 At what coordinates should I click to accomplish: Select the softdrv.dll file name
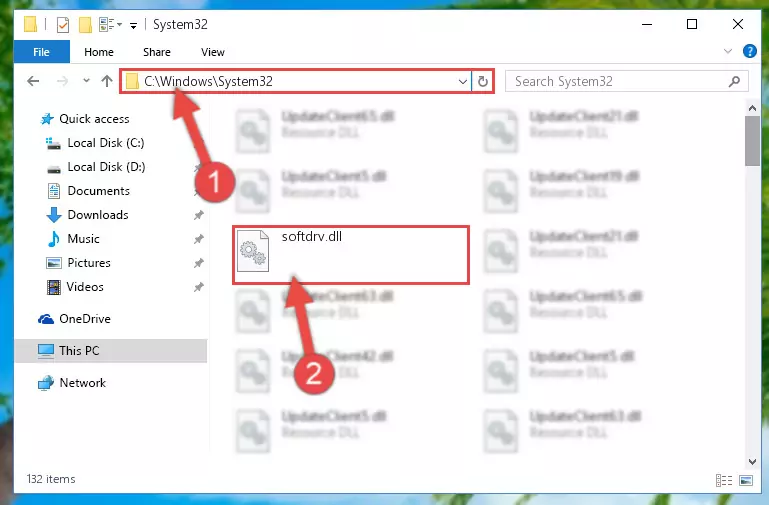point(311,236)
